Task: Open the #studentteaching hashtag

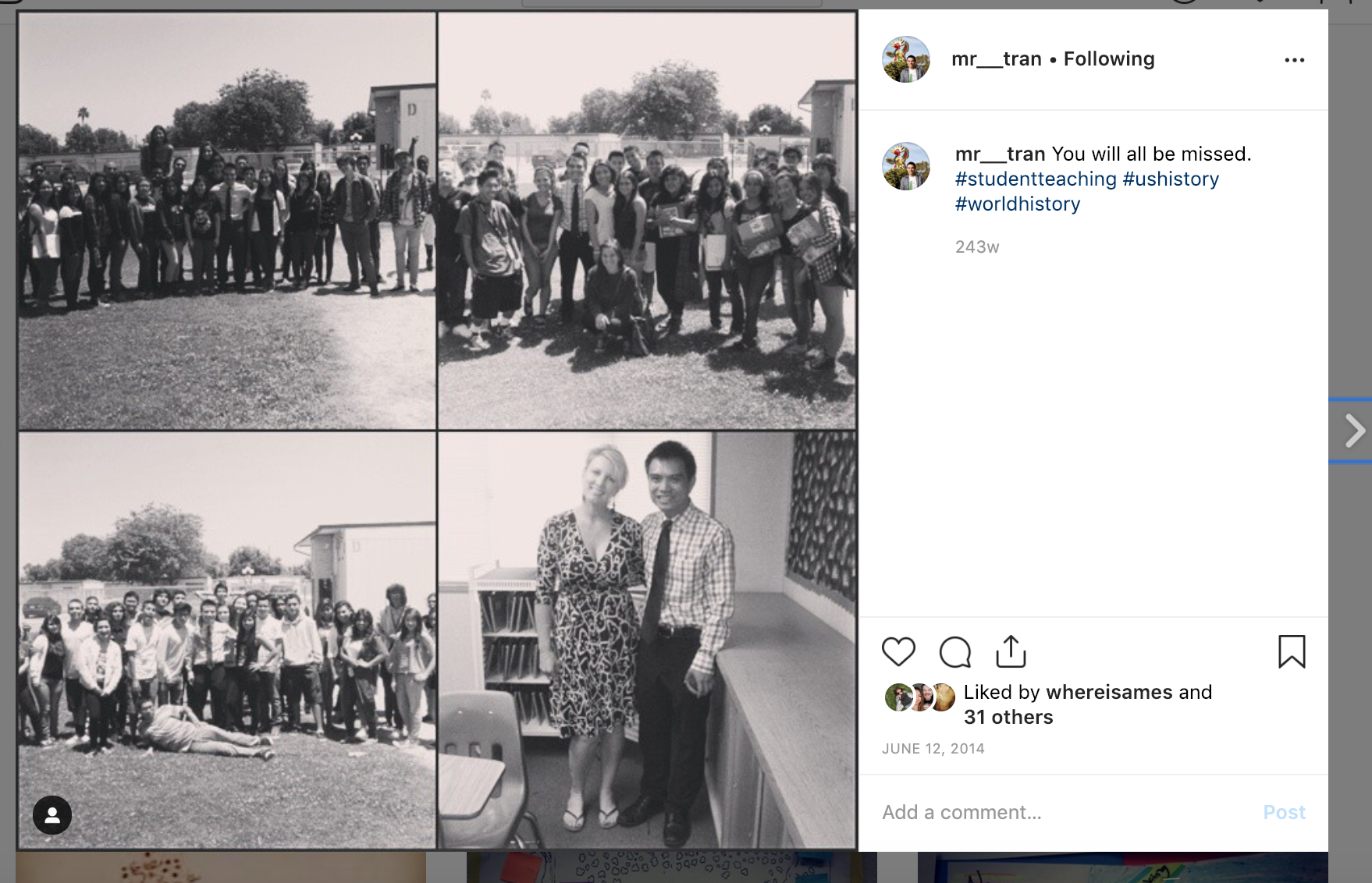Action: pos(1036,179)
